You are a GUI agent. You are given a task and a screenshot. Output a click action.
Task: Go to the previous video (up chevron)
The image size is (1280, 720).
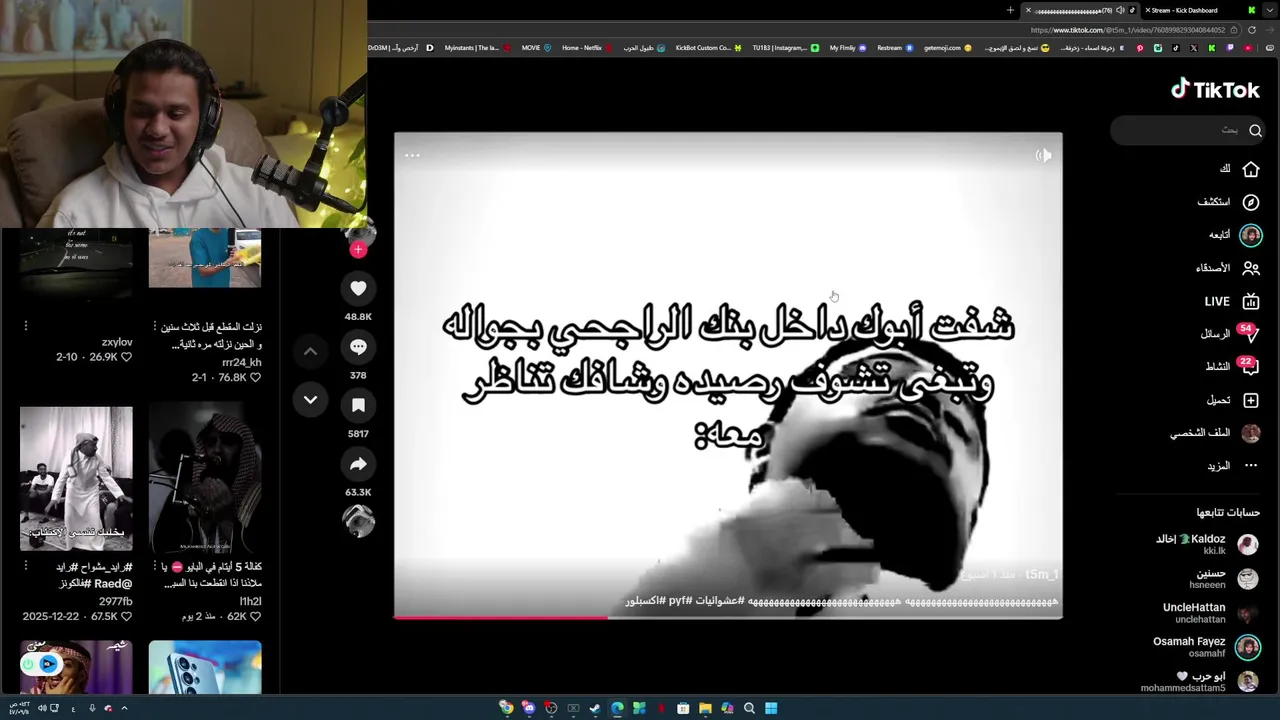click(310, 351)
